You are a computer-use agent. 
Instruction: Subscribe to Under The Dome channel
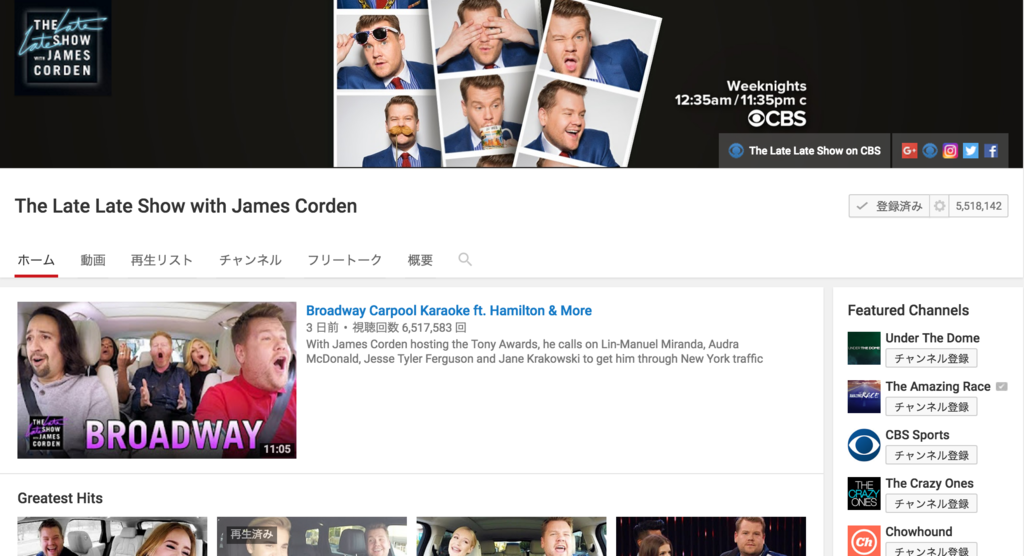pyautogui.click(x=931, y=358)
